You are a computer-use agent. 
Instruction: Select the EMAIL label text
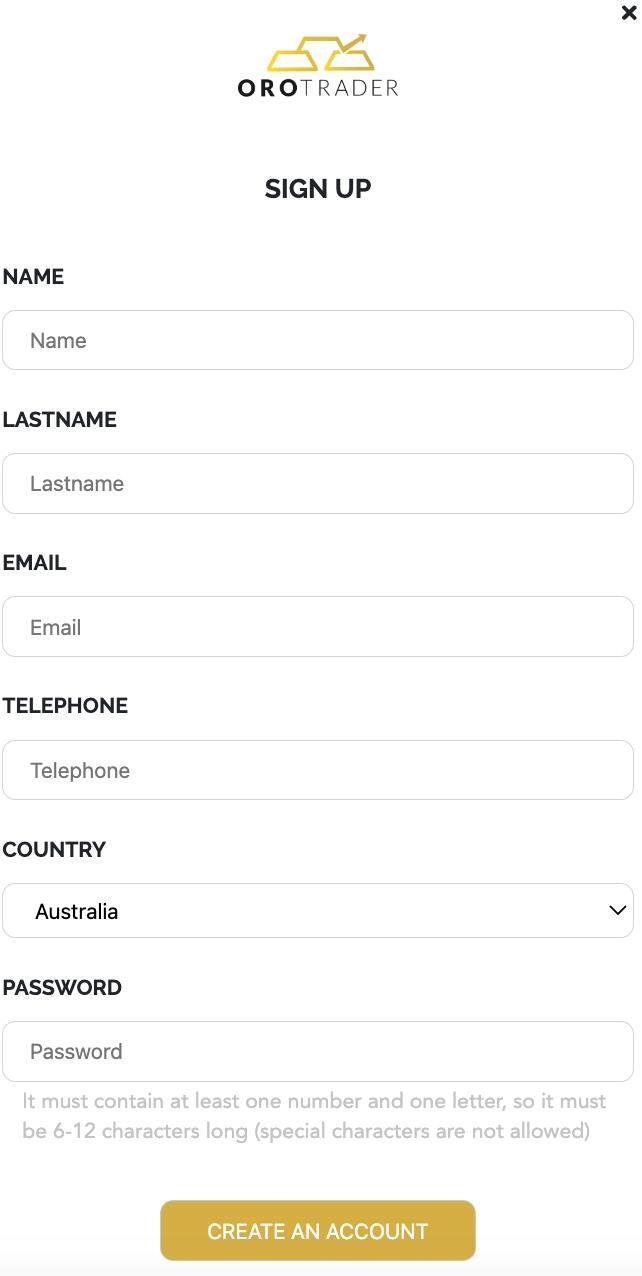pos(35,563)
